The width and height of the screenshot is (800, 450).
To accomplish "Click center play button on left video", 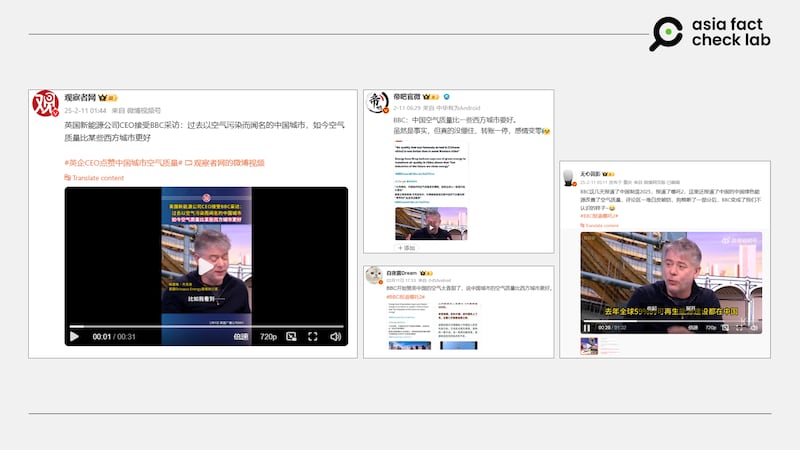I will click(x=206, y=266).
